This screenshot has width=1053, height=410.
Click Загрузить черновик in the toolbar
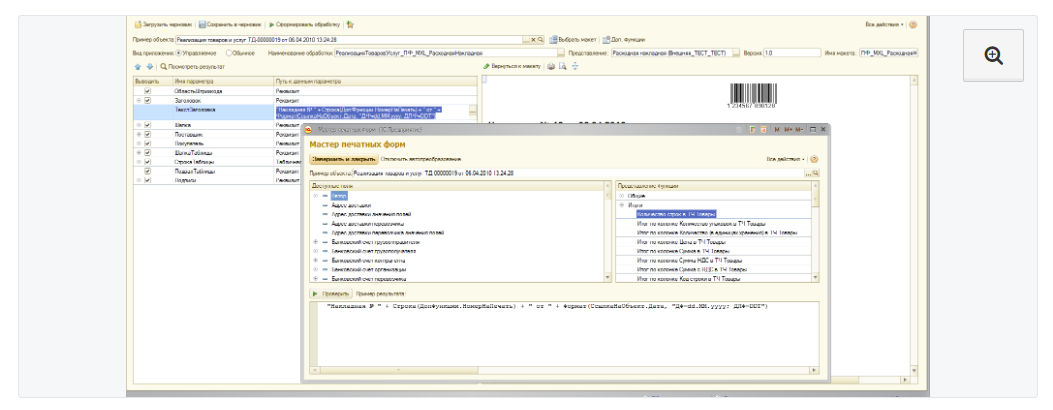[164, 24]
